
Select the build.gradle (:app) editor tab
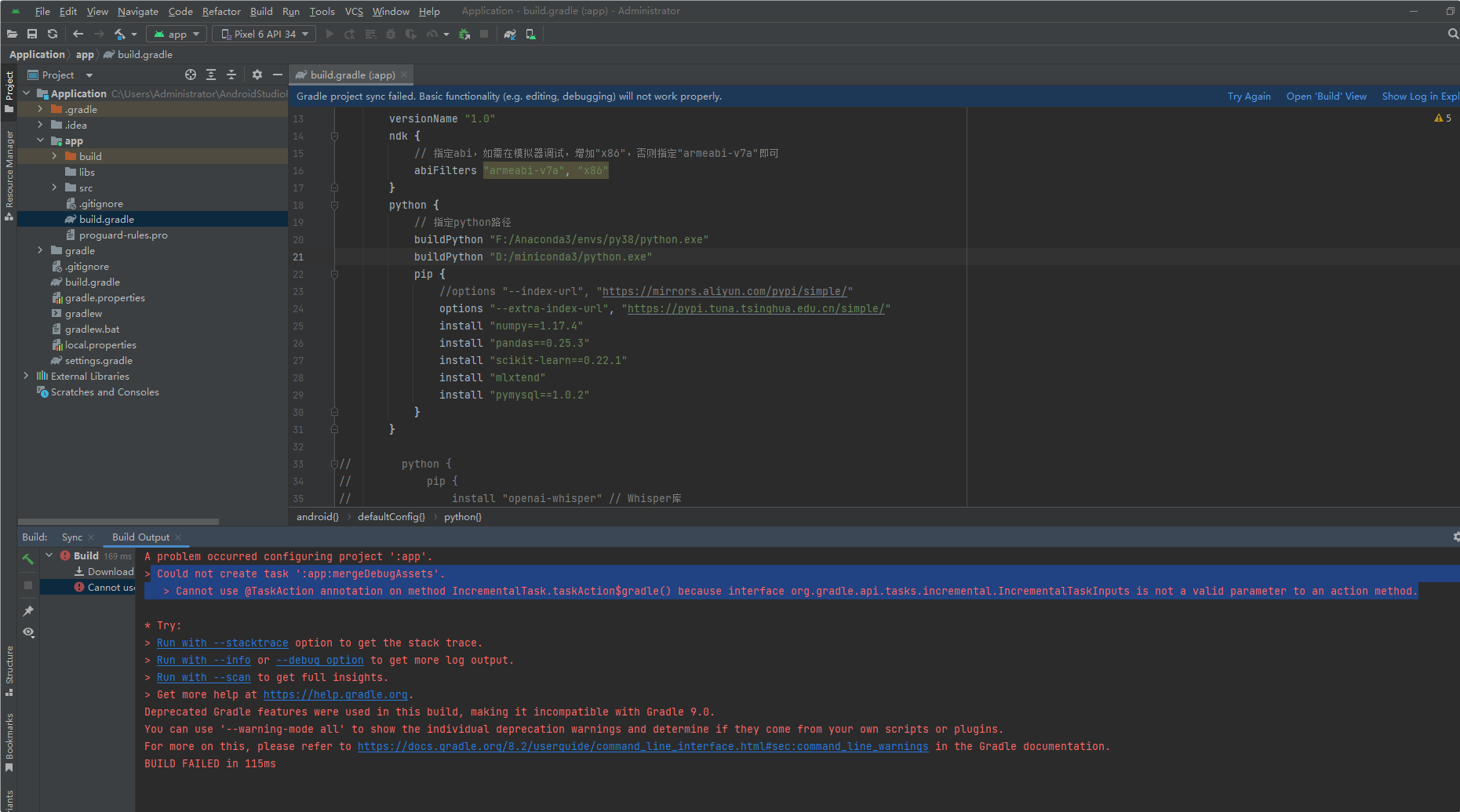pyautogui.click(x=352, y=75)
